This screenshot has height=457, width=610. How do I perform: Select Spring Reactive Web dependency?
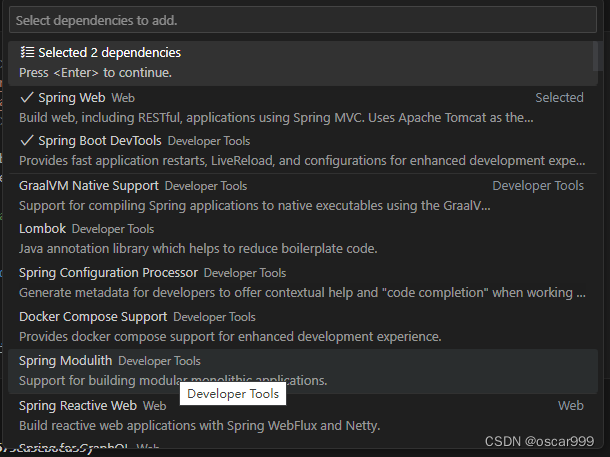[x=303, y=415]
